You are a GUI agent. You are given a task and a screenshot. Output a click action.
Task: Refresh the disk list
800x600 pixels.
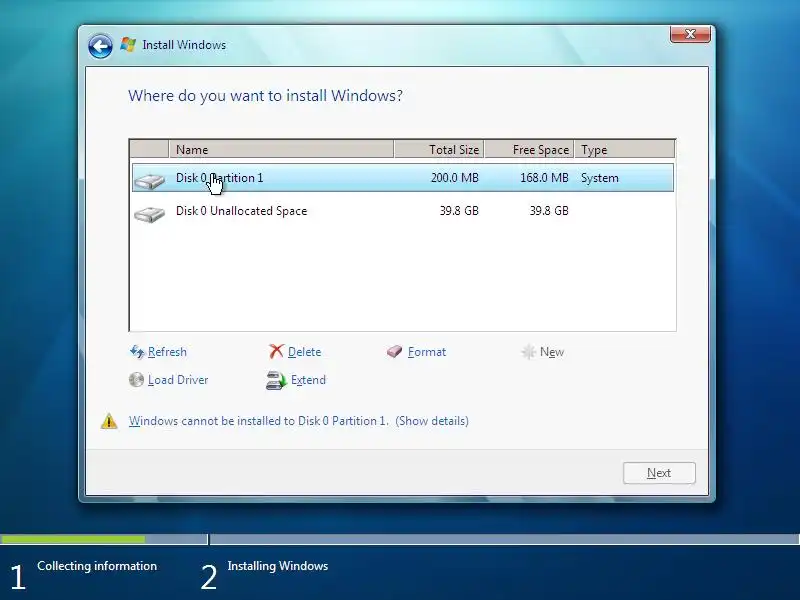[x=167, y=352]
